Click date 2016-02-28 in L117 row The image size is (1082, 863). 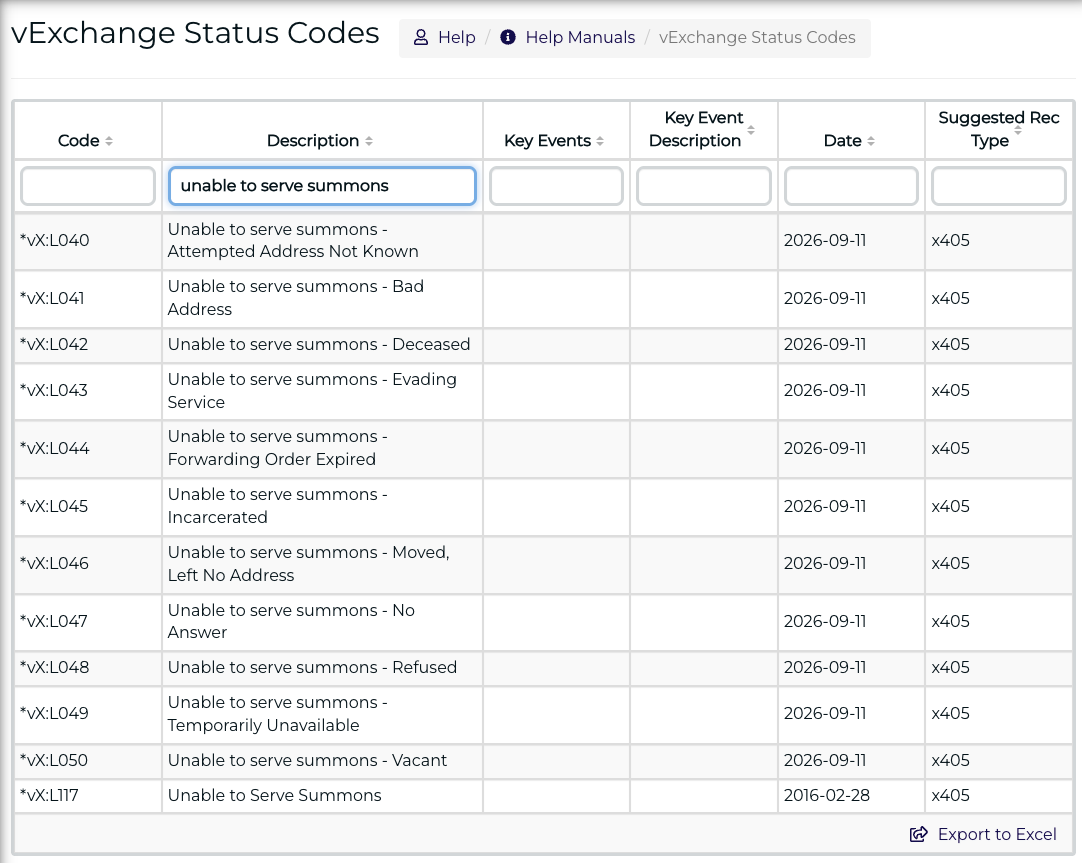pos(827,795)
